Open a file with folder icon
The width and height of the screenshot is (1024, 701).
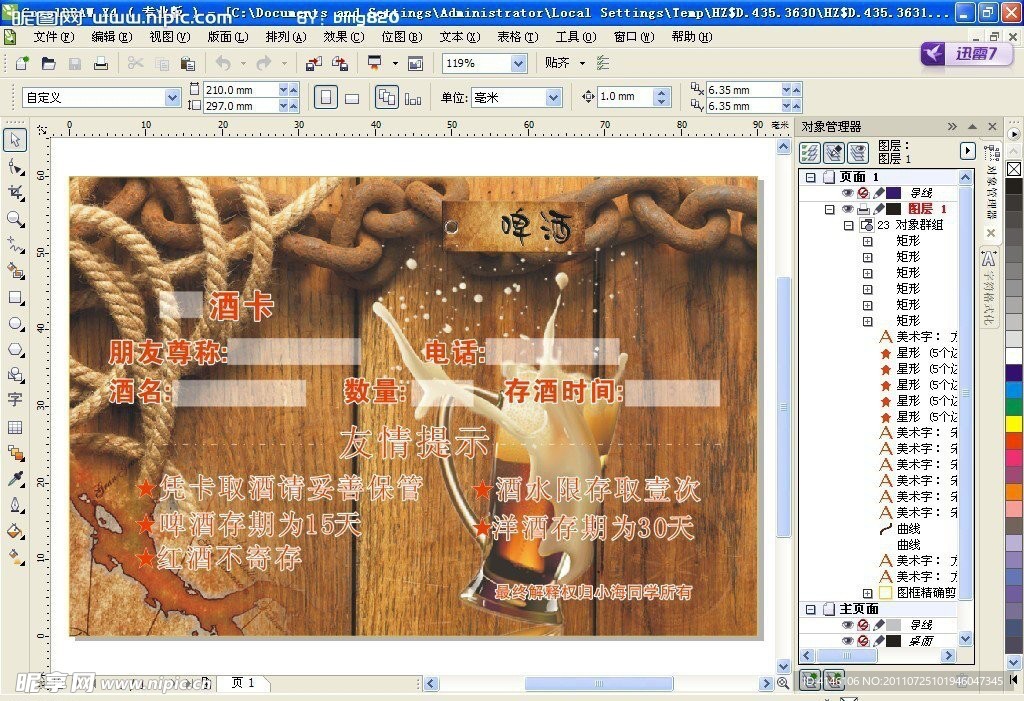pyautogui.click(x=48, y=63)
